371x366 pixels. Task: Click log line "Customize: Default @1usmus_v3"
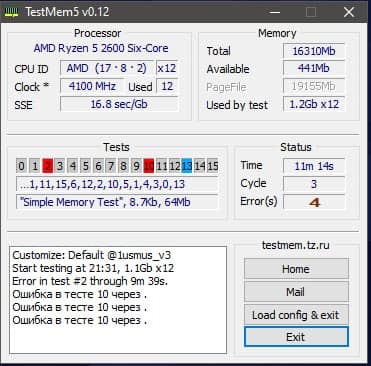pyautogui.click(x=92, y=255)
